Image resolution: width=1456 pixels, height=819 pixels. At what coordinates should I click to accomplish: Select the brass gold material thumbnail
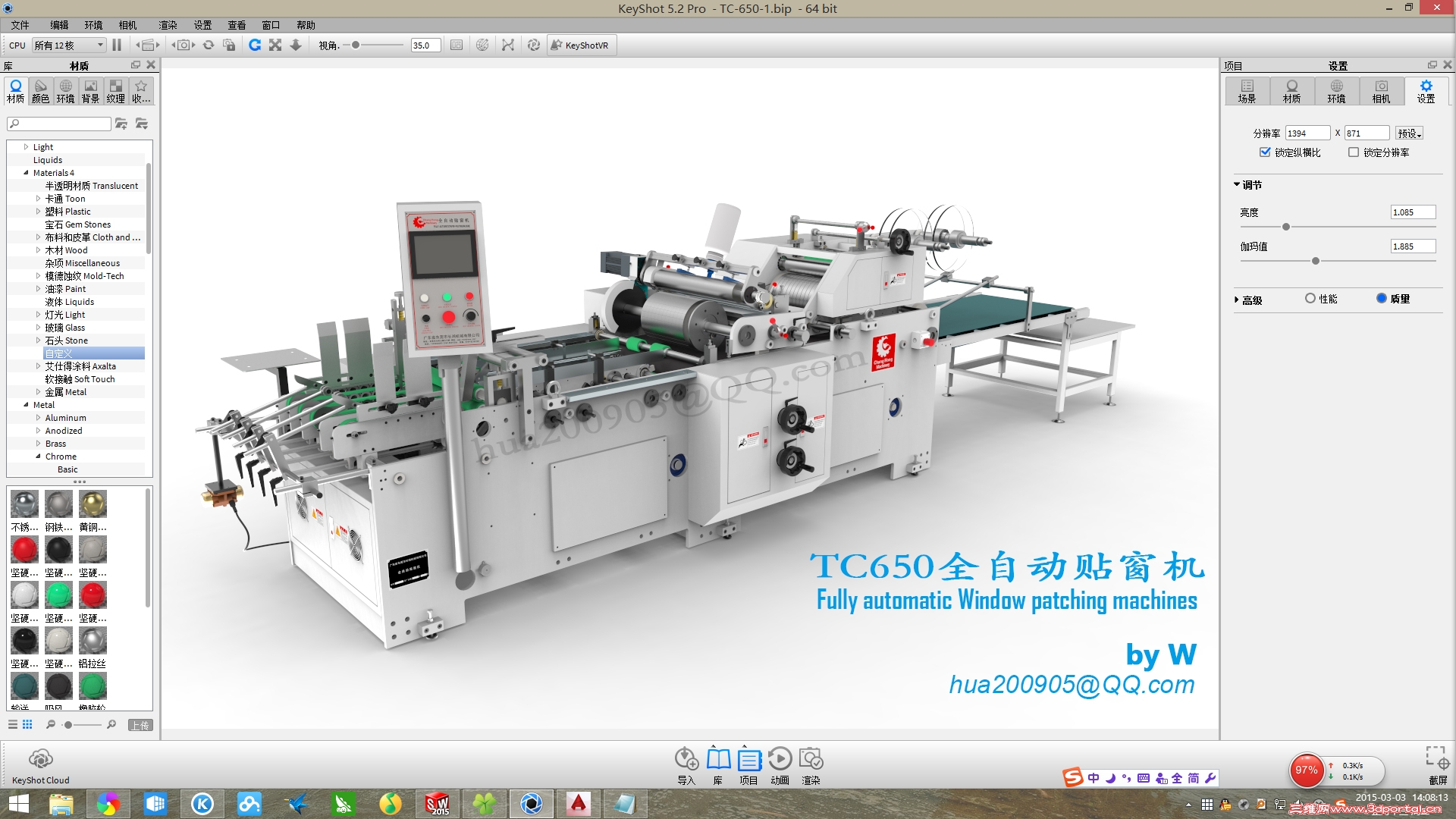pyautogui.click(x=93, y=504)
